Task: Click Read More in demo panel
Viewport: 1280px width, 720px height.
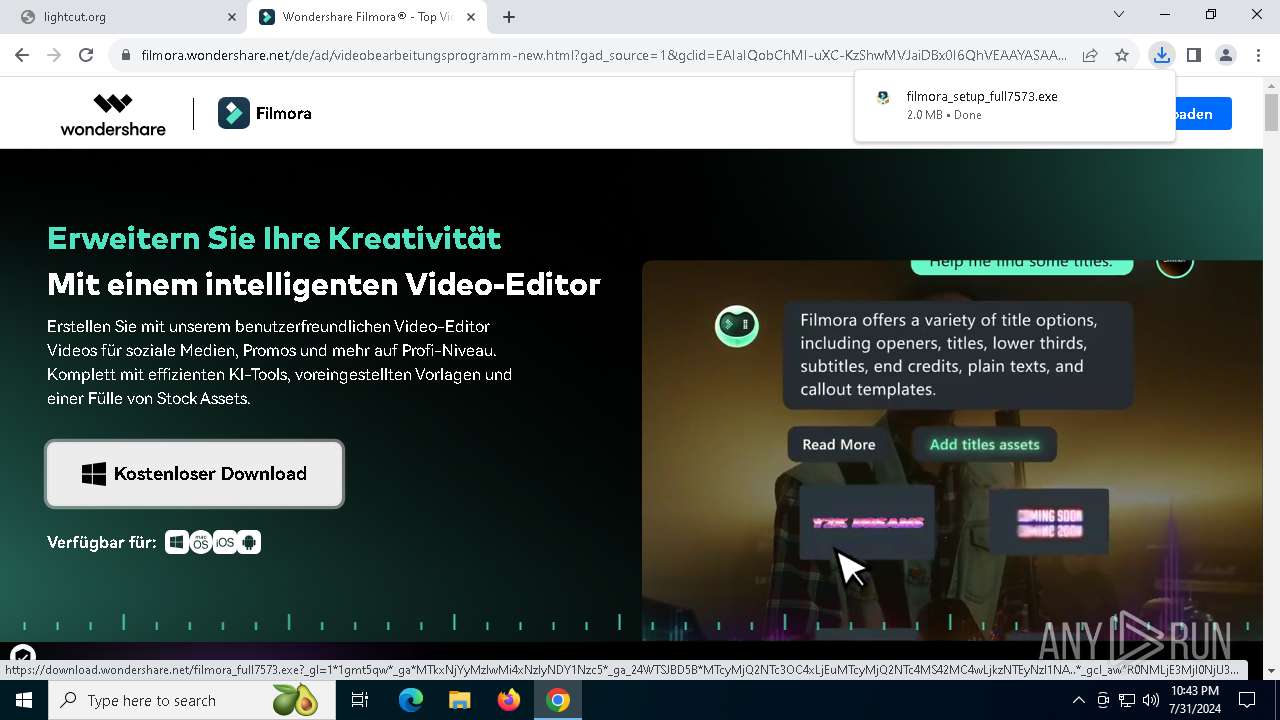Action: click(838, 445)
